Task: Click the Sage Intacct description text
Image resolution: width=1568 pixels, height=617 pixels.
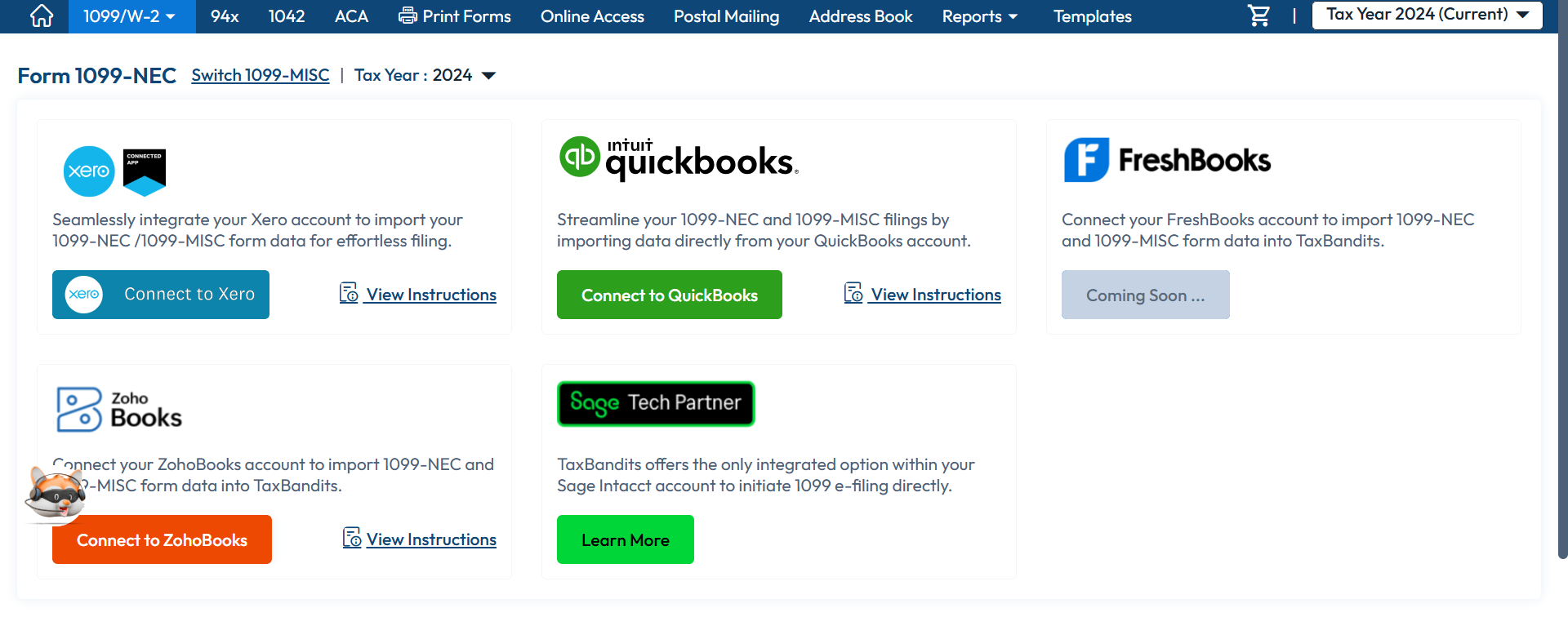Action: pyautogui.click(x=766, y=475)
